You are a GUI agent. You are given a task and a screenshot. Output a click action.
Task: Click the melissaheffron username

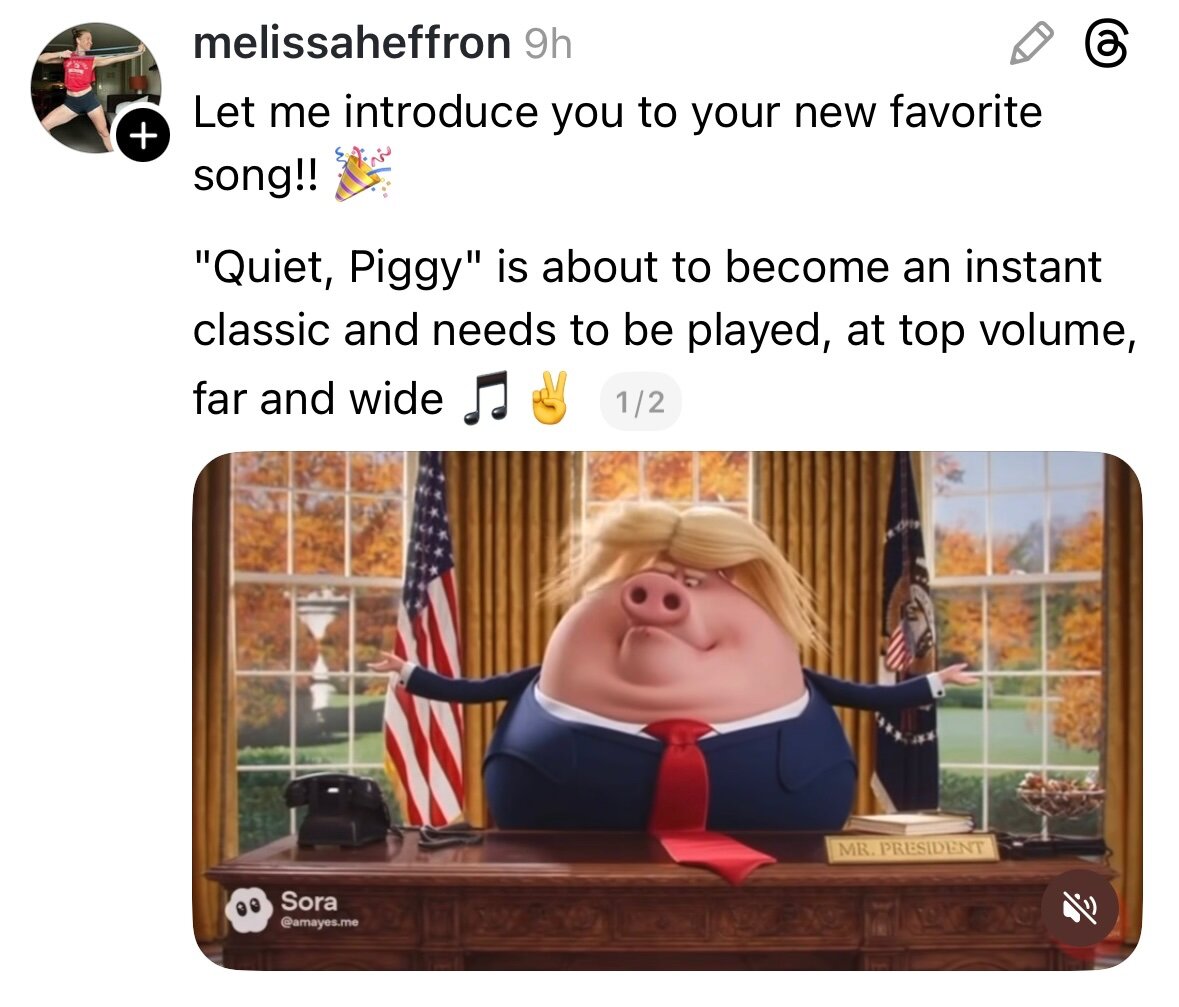click(352, 43)
